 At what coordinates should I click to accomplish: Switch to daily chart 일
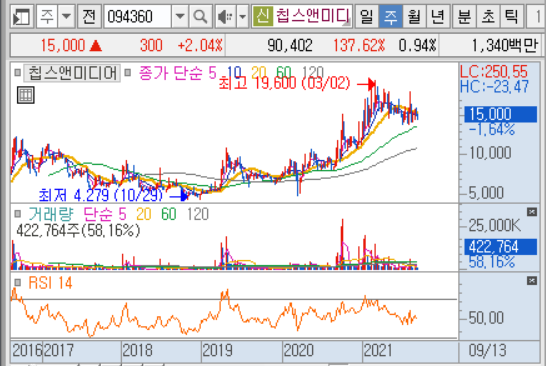tap(366, 16)
